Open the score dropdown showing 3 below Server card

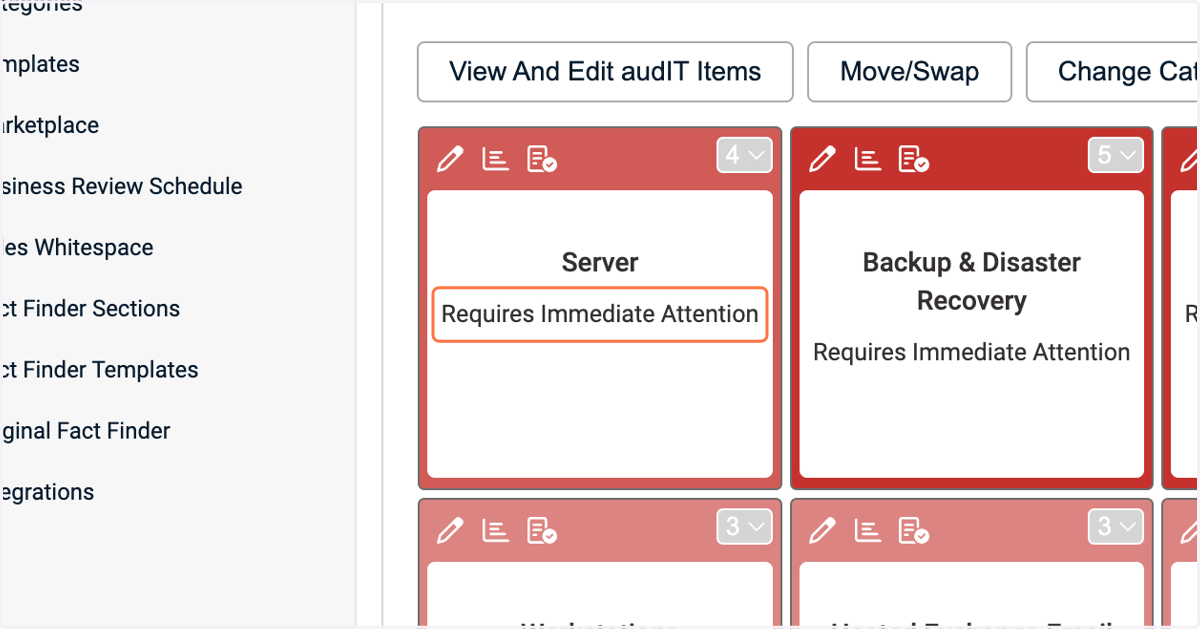coord(745,526)
